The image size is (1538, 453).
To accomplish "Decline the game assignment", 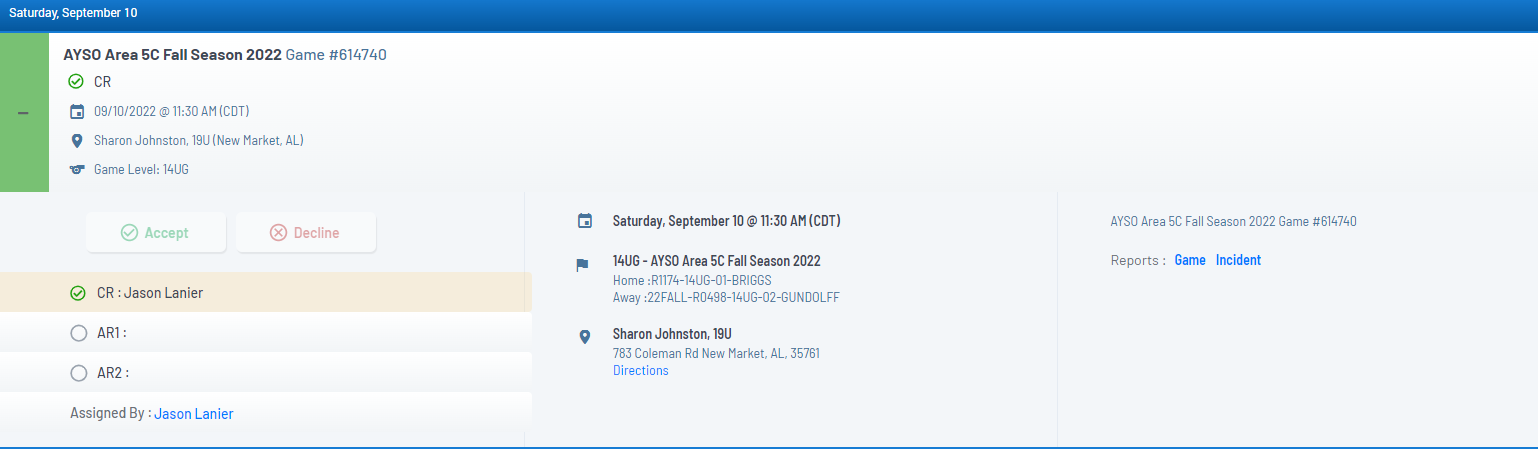I will (x=305, y=232).
